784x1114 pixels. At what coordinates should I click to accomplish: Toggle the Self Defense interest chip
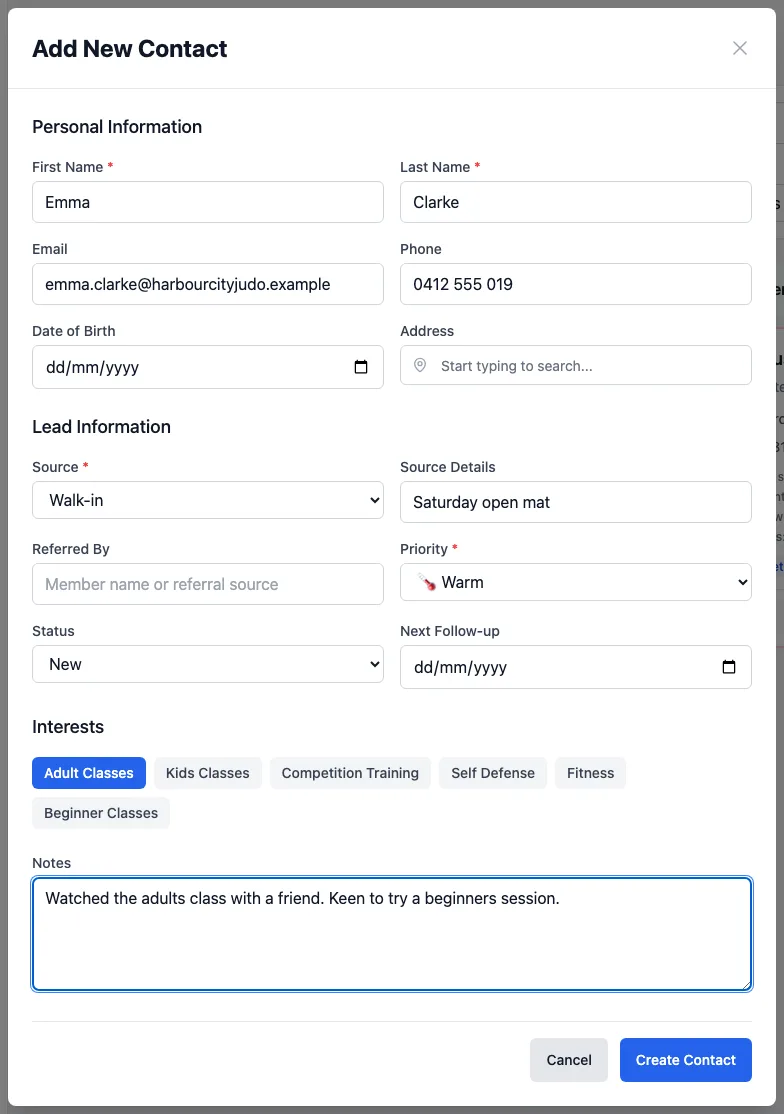click(493, 773)
